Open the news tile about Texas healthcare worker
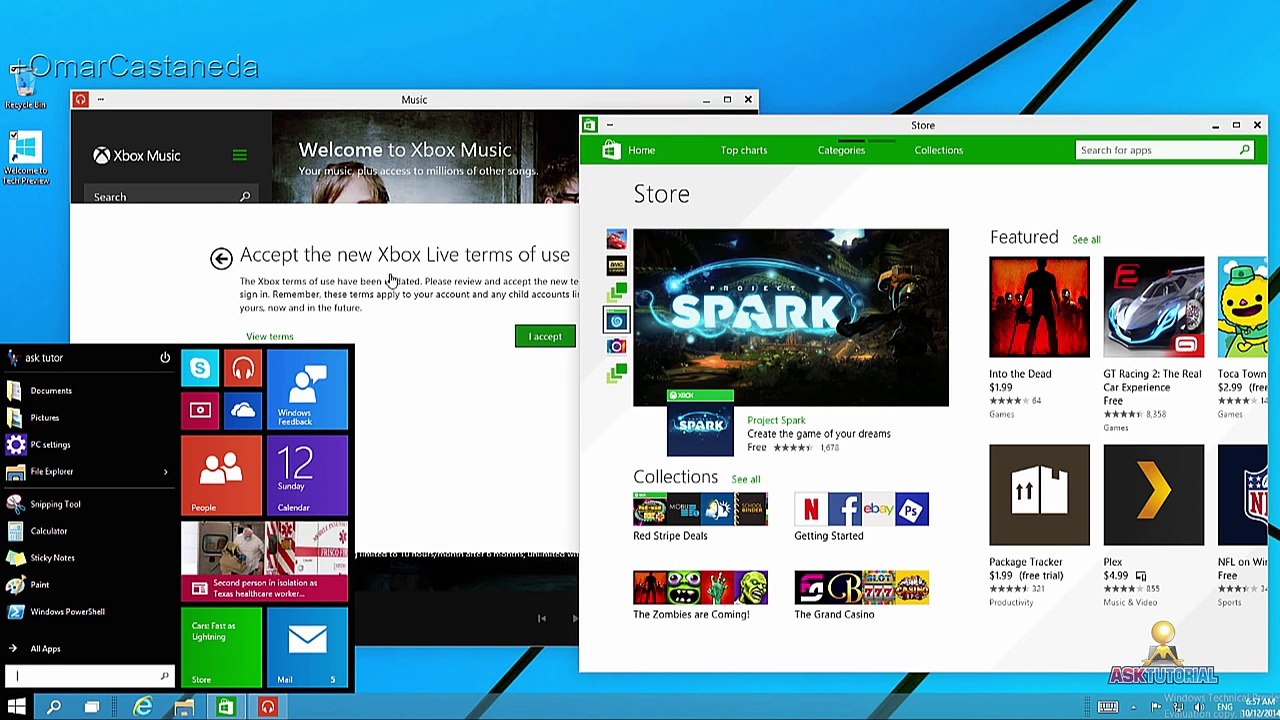Screen dimensions: 1280x720 point(264,561)
